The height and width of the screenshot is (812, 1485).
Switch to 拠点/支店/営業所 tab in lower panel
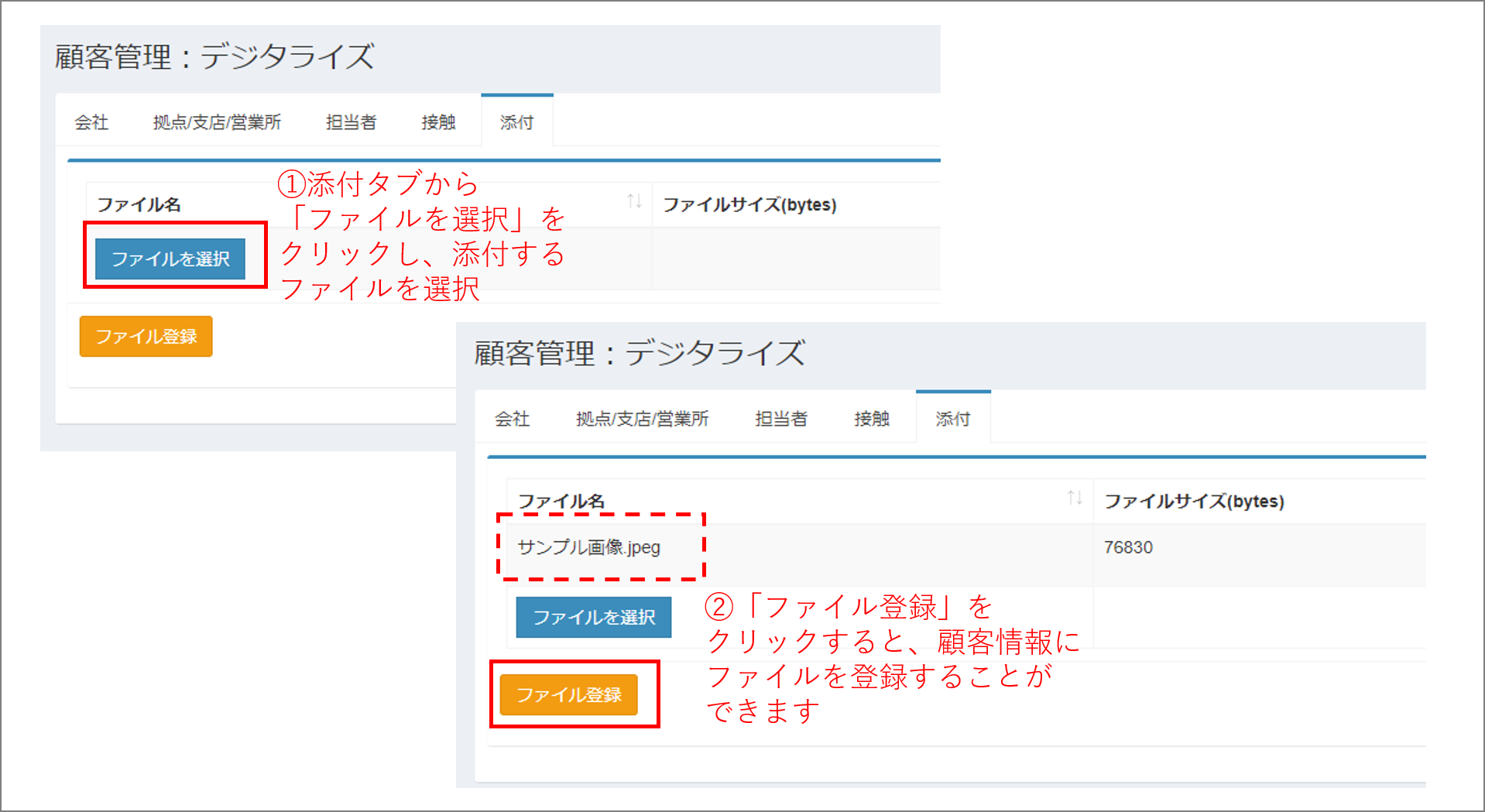pos(642,419)
